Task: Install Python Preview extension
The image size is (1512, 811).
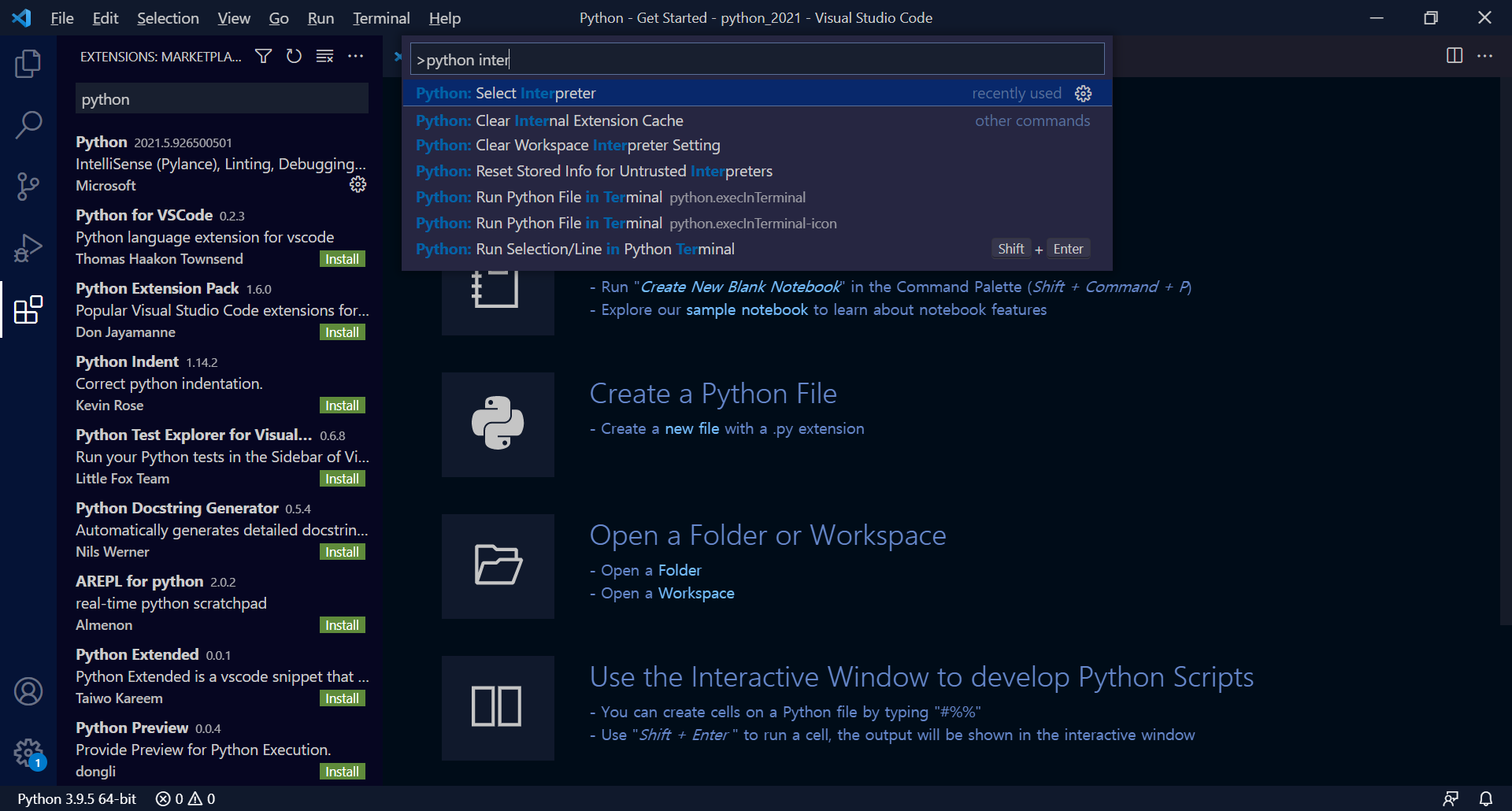Action: [343, 772]
